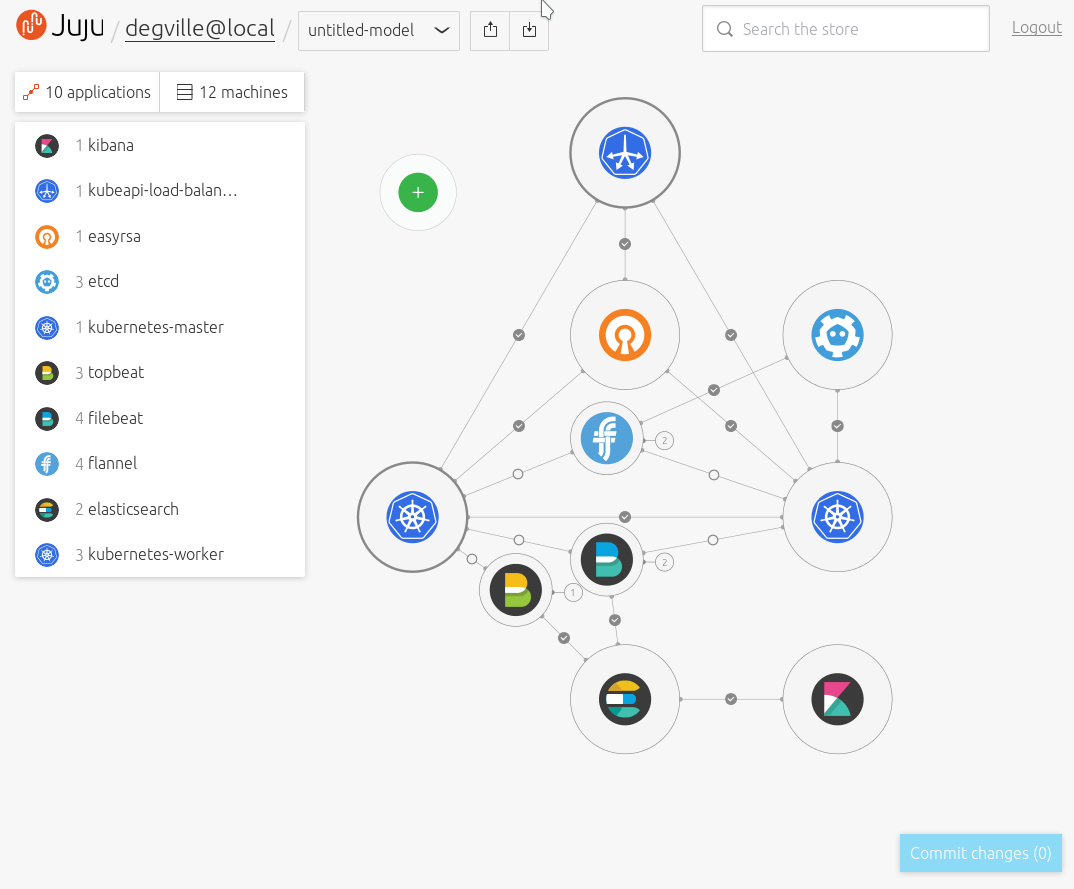Select the etcd gear node on the canvas
Viewport: 1074px width, 889px height.
pyautogui.click(x=837, y=335)
